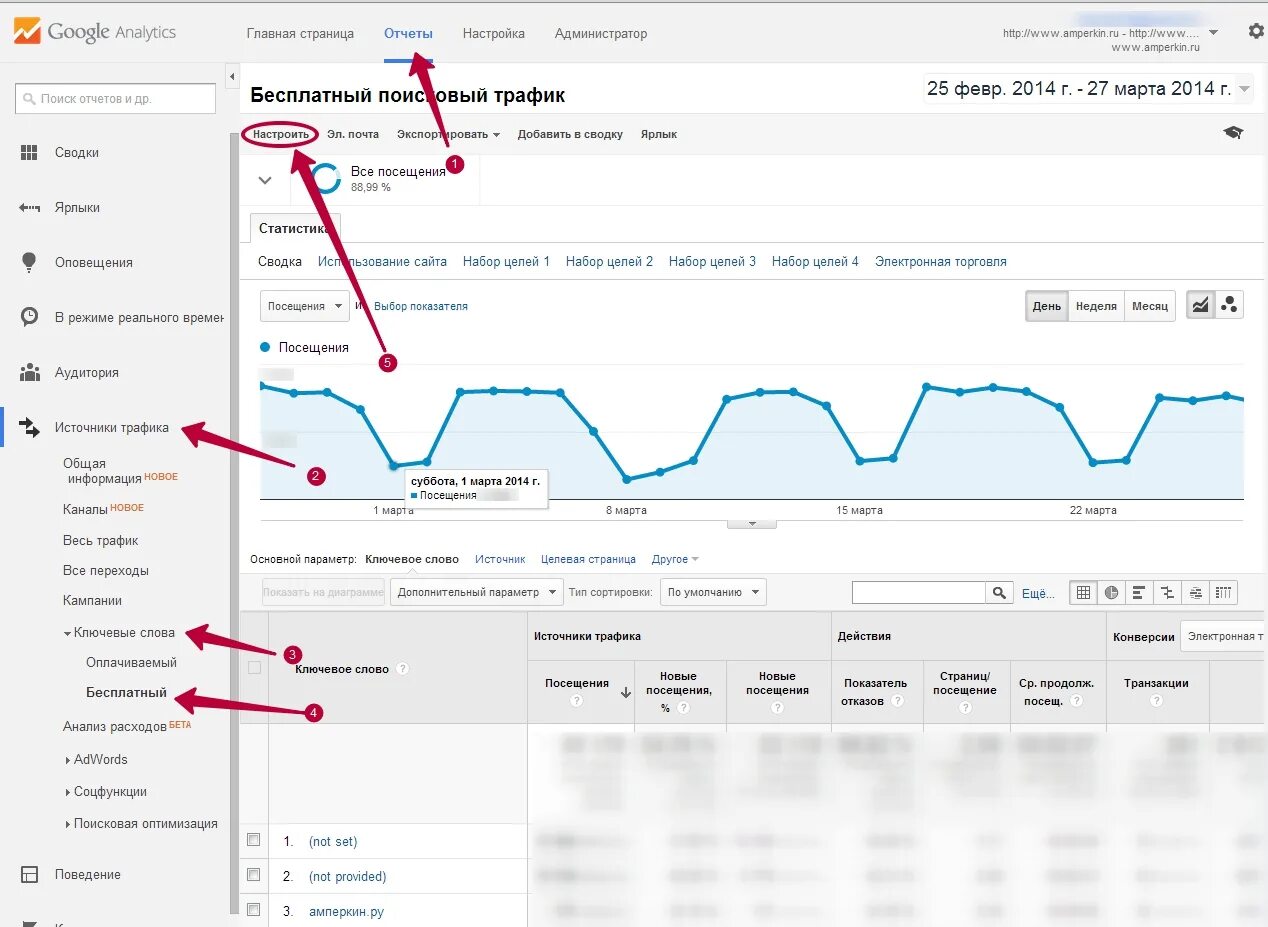
Task: Open the Целевая страница dimension link
Action: [588, 559]
